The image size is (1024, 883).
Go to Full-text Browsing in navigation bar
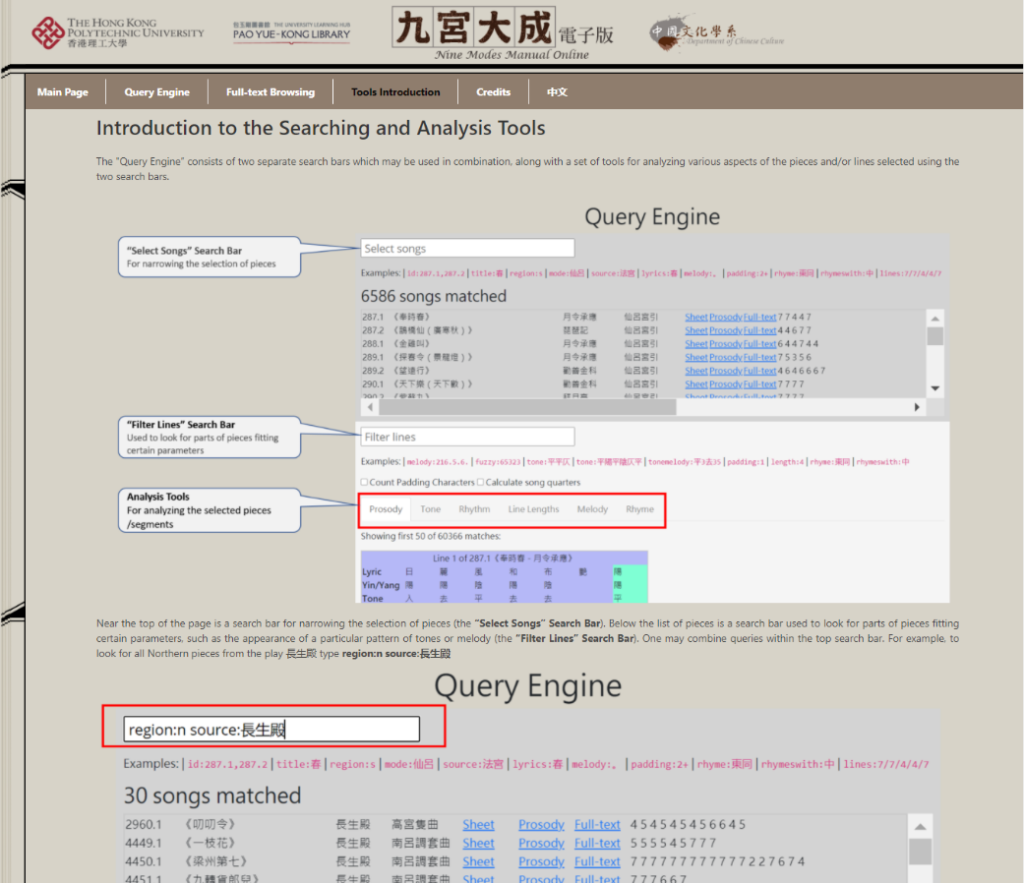click(270, 92)
